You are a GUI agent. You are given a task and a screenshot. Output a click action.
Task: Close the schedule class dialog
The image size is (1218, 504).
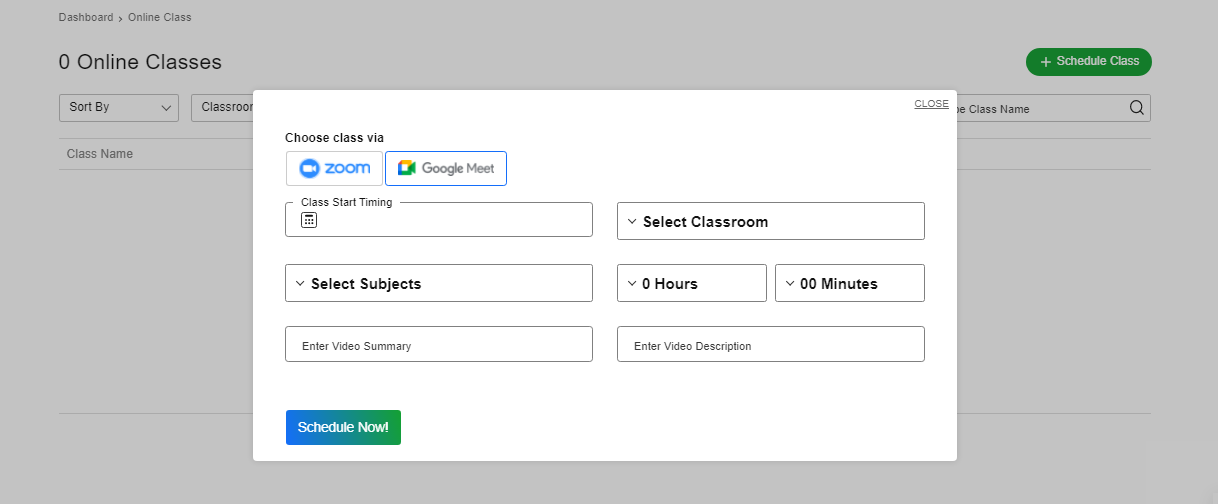coord(931,104)
